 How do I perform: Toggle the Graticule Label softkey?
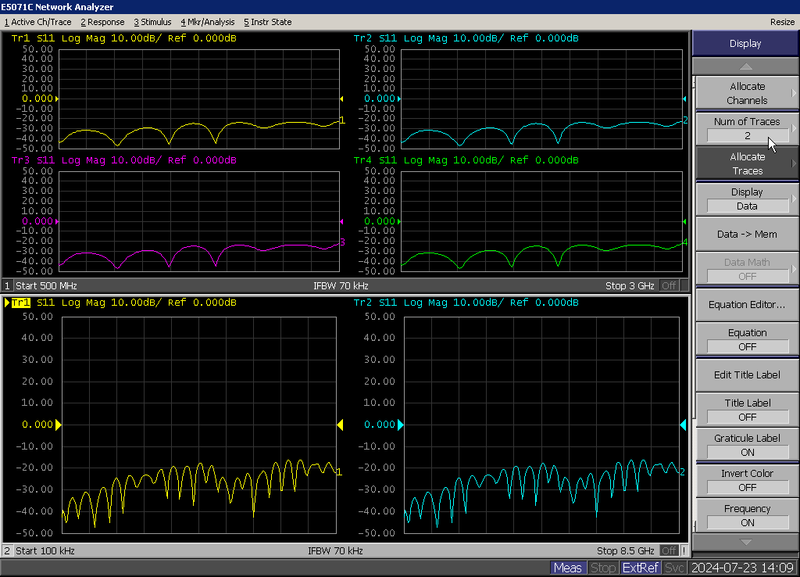pos(746,445)
